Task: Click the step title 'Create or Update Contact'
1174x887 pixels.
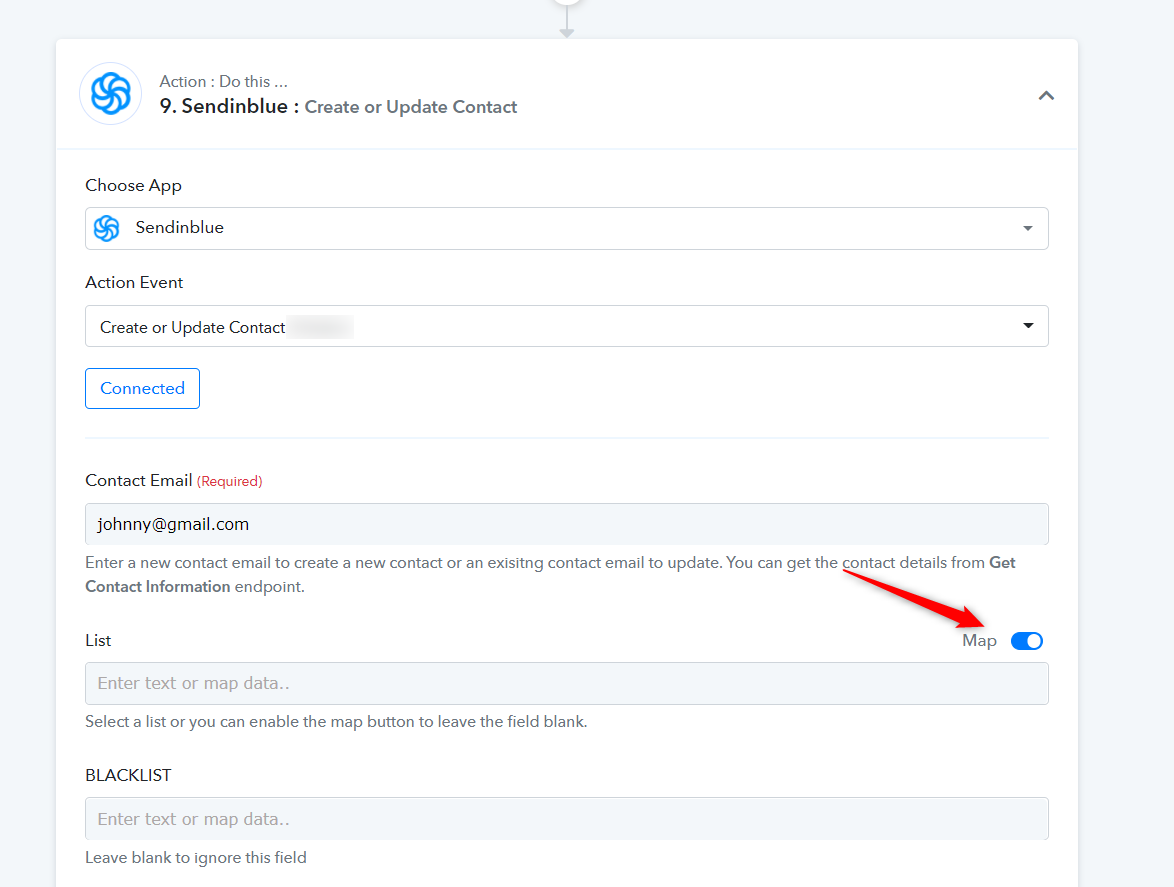Action: tap(410, 107)
